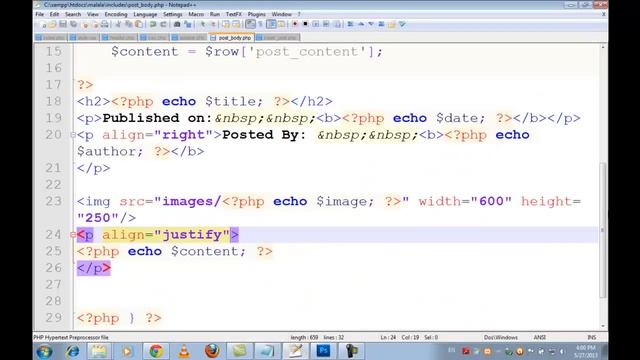Click the "Published on:" text on line 19
Viewport: 640px width, 360px height.
click(x=157, y=118)
